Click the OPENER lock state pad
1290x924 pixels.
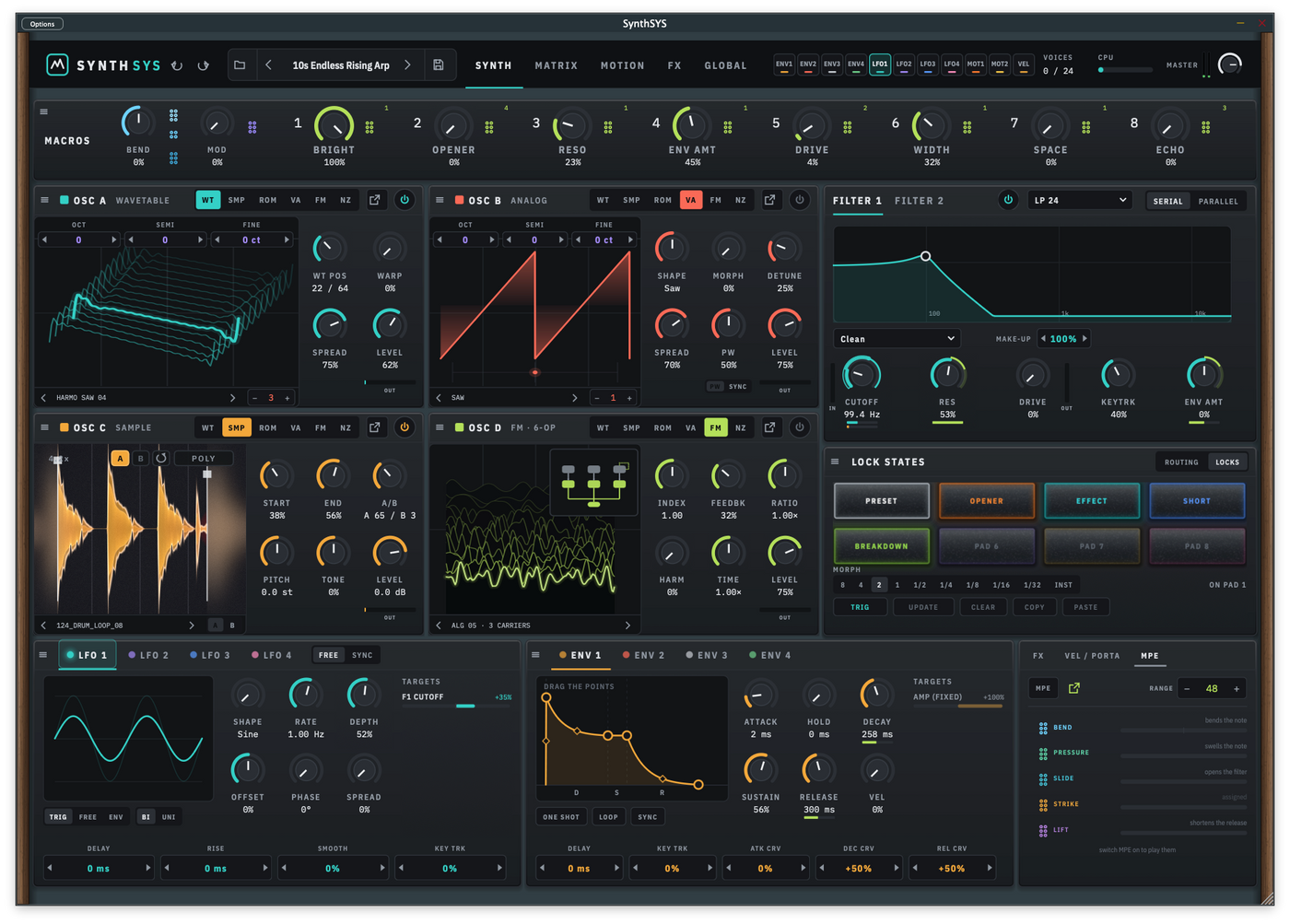(x=987, y=501)
